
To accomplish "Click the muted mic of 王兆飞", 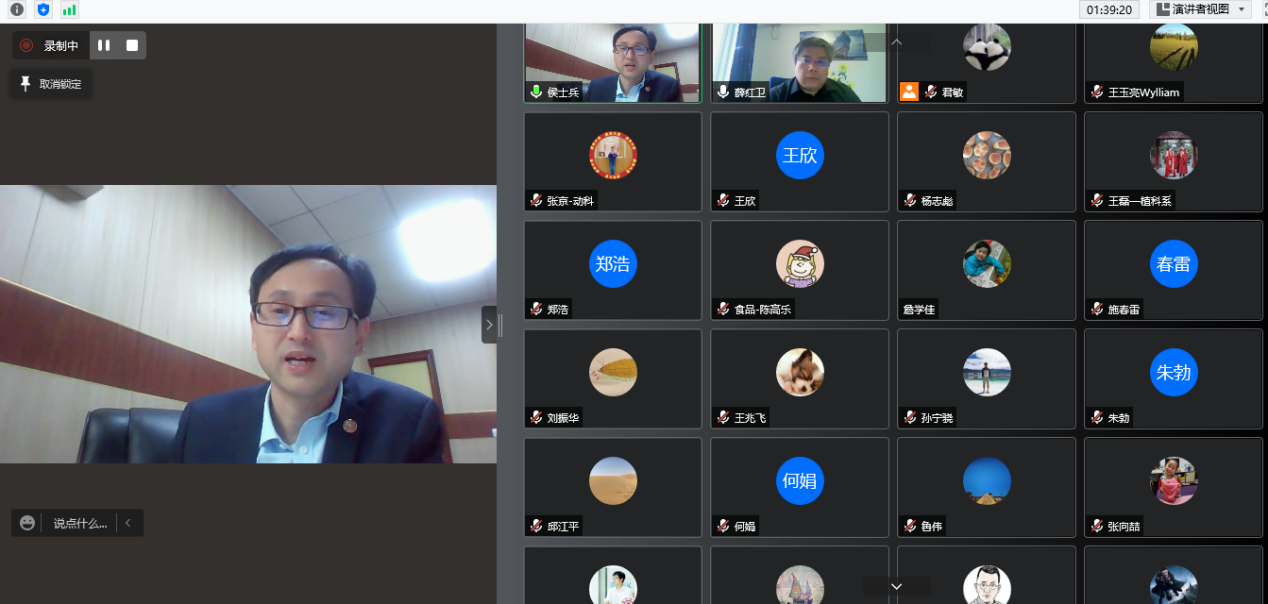I will coord(723,418).
